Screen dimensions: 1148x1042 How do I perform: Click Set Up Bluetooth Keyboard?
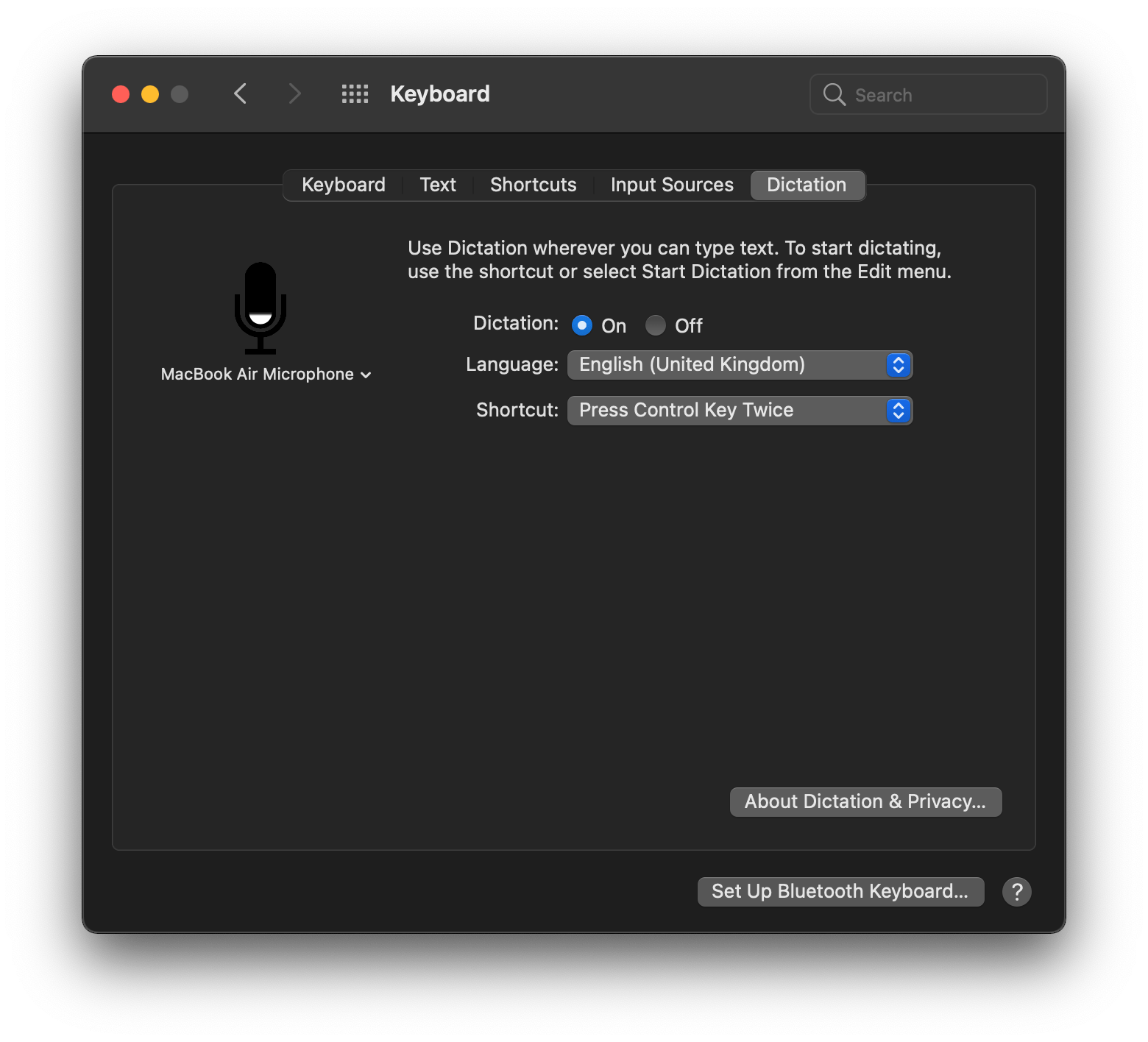[x=840, y=891]
